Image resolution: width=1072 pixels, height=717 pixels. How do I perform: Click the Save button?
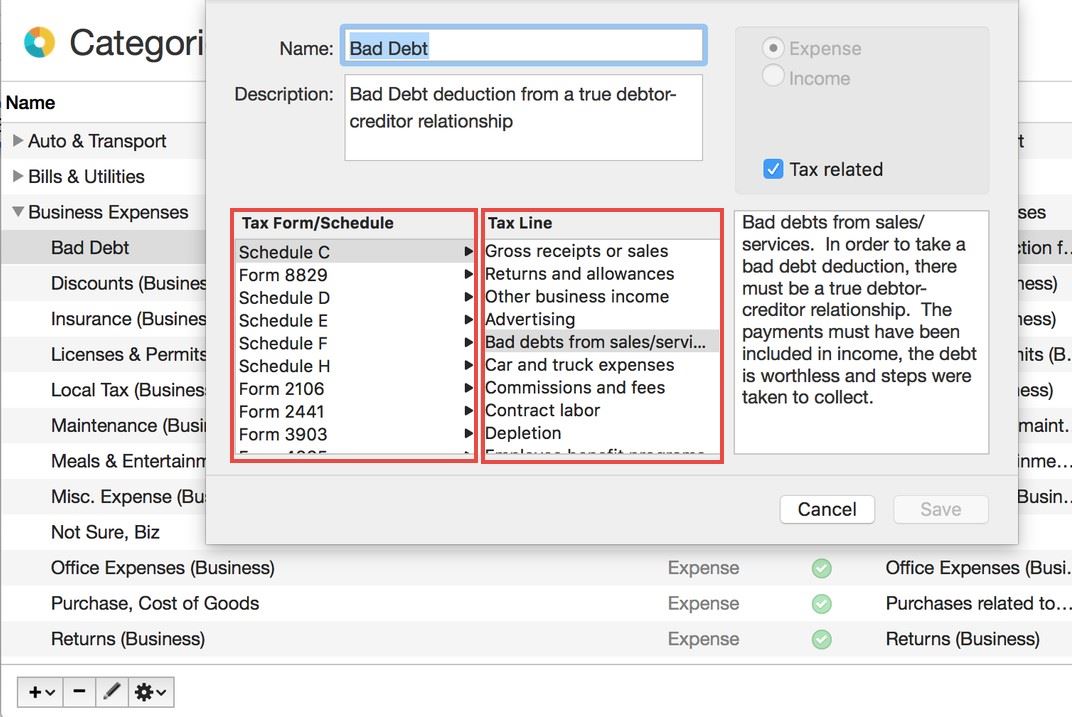coord(940,509)
